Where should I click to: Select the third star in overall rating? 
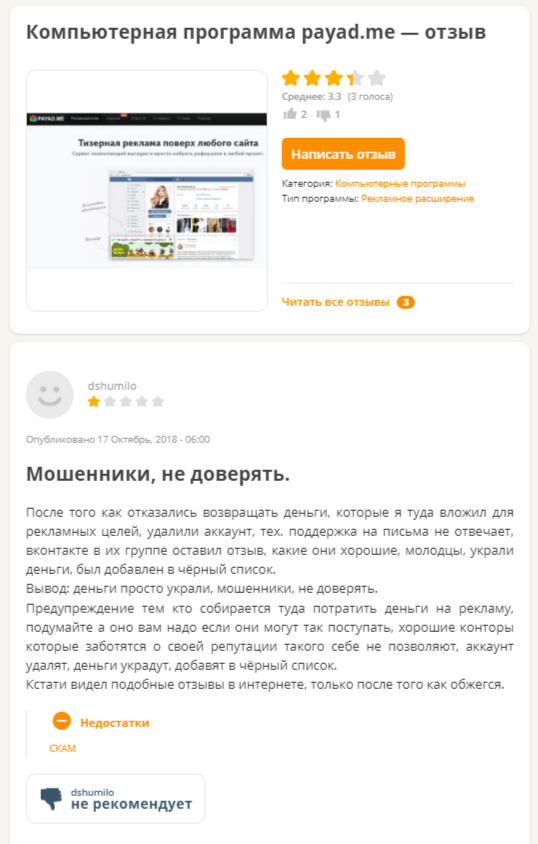[x=334, y=78]
